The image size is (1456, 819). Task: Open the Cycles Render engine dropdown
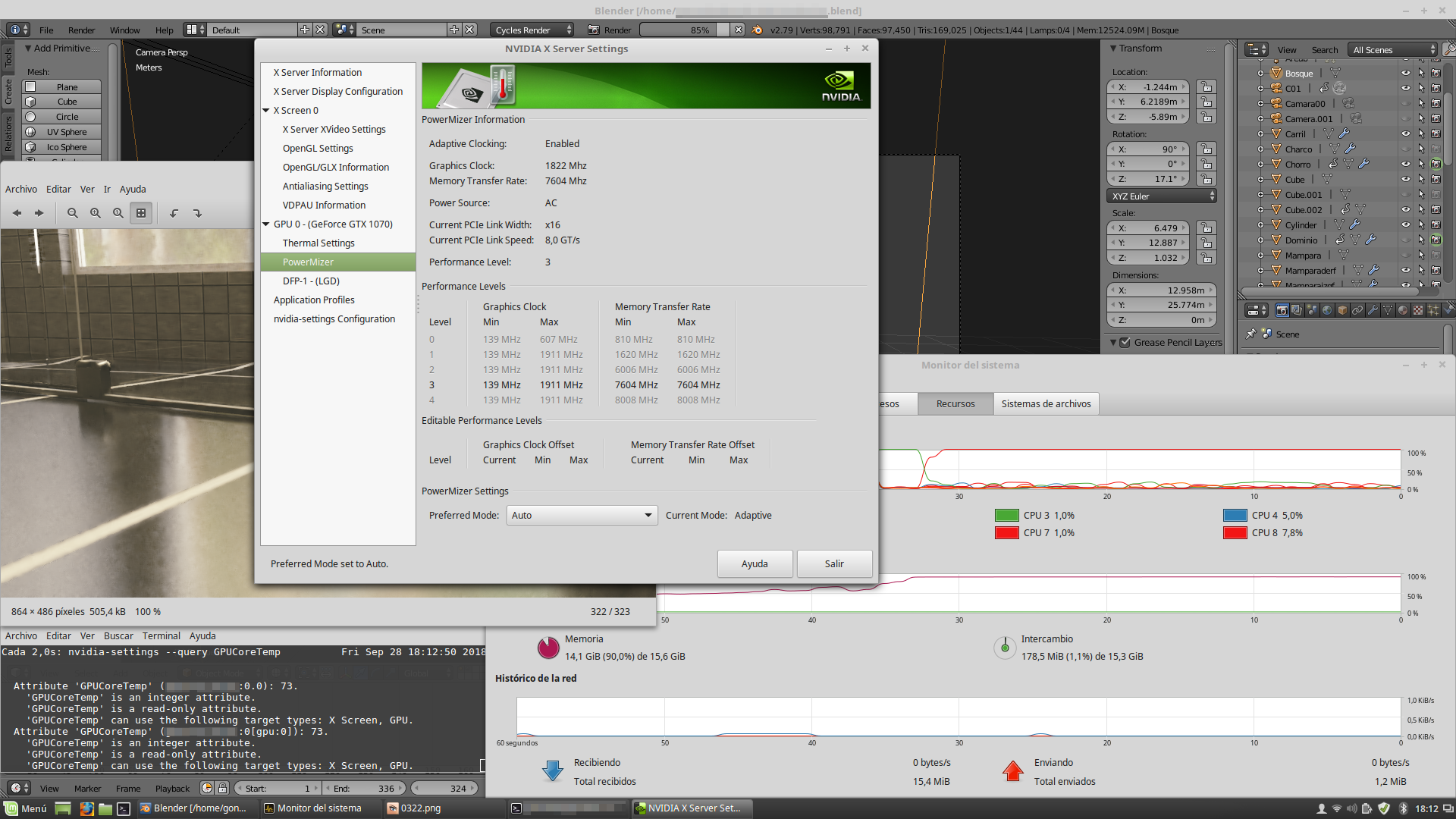pyautogui.click(x=532, y=30)
